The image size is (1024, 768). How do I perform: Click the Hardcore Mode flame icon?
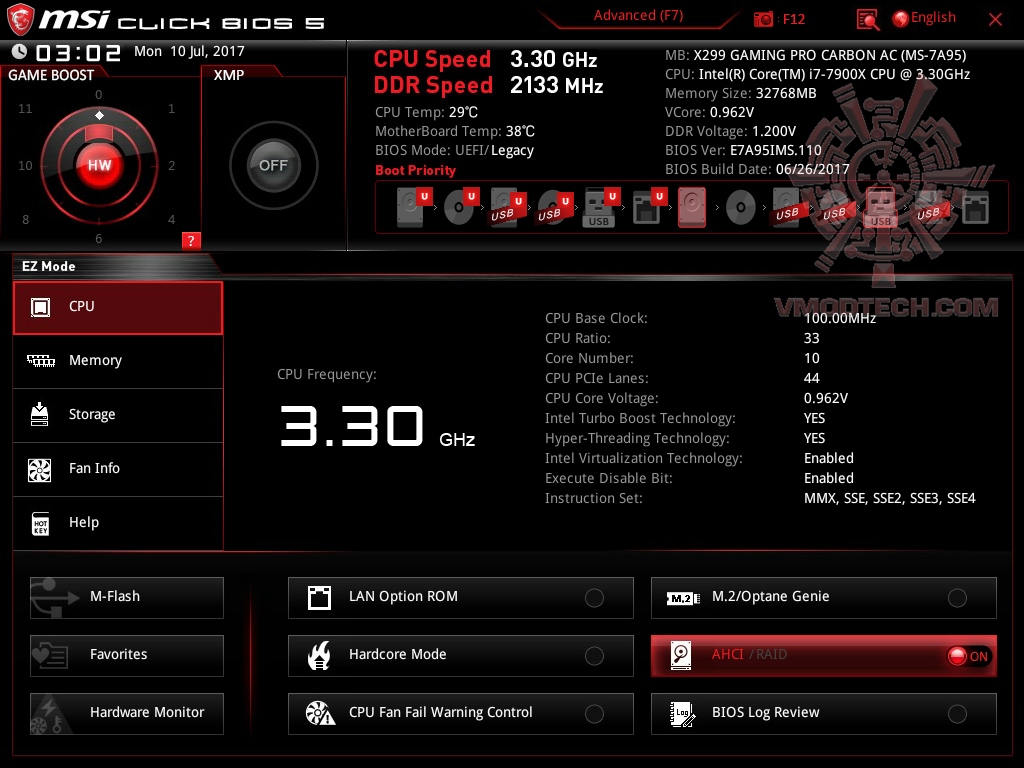(319, 656)
